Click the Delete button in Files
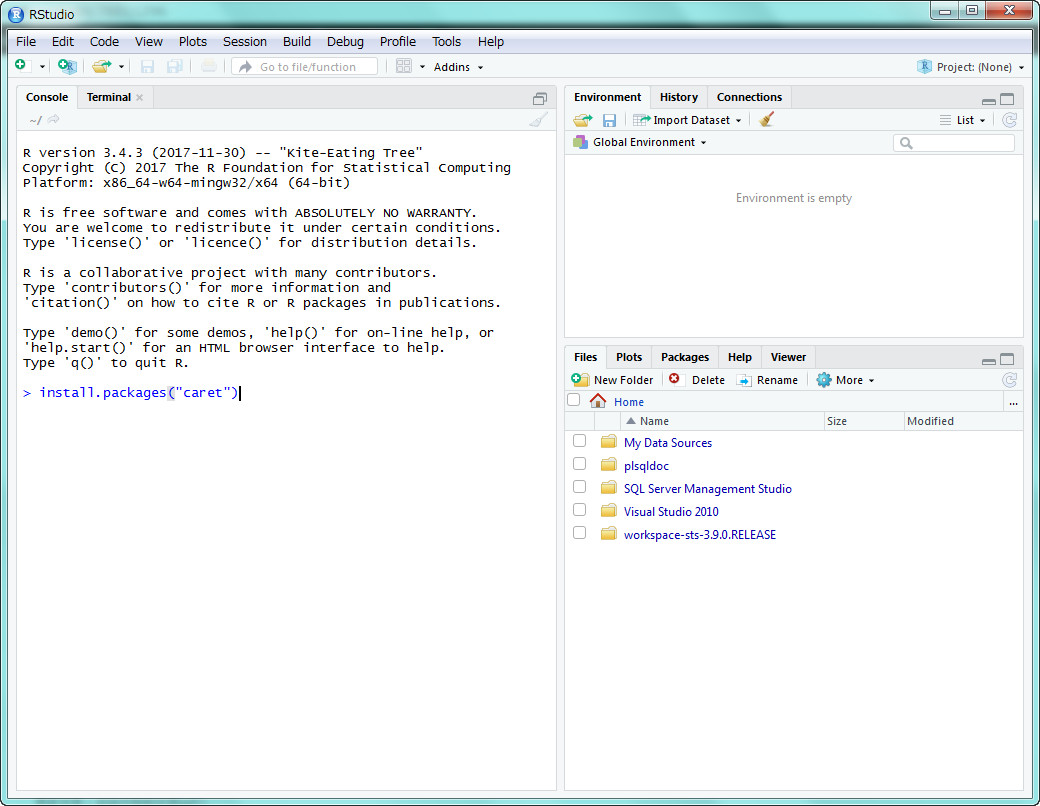This screenshot has height=806, width=1040. pyautogui.click(x=696, y=380)
